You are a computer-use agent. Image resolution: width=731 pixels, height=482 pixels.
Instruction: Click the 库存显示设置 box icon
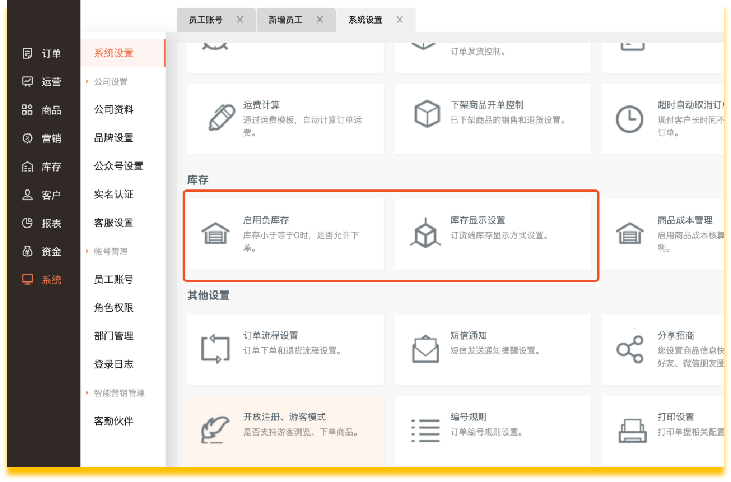[x=426, y=234]
